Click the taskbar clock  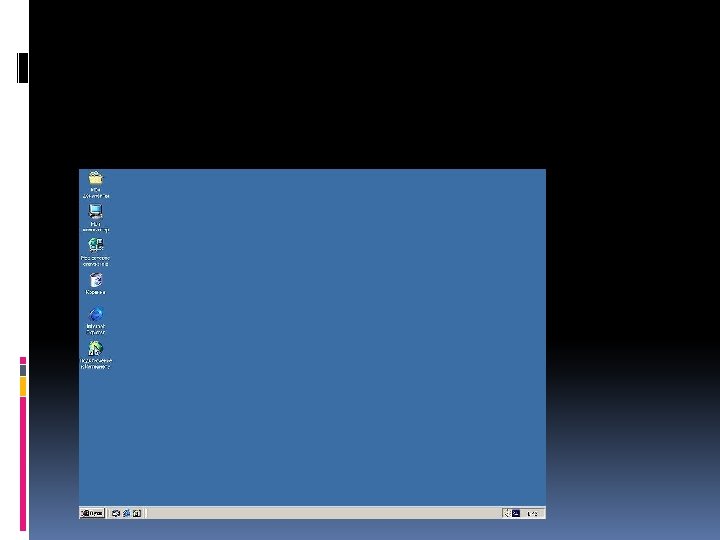coord(532,513)
